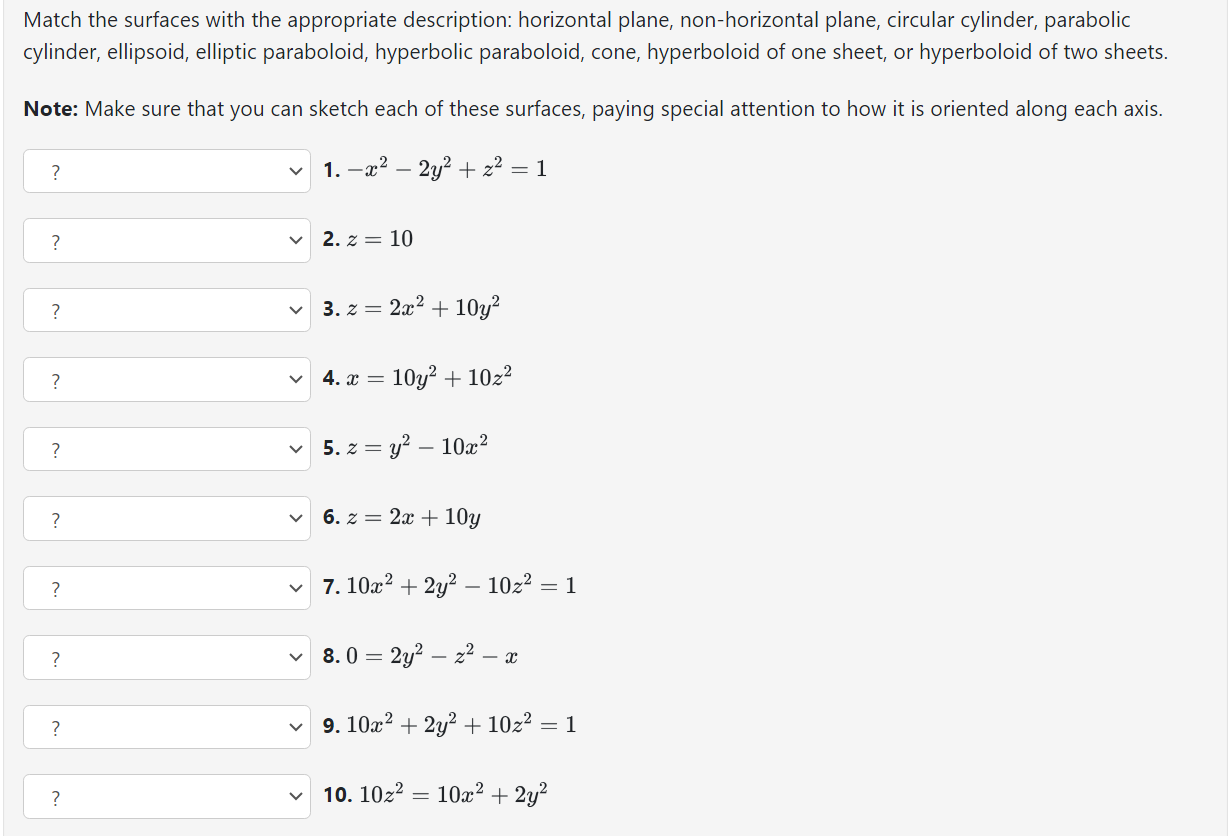1228x836 pixels.
Task: Open the dropdown for 0 = 2y² − z² − x
Action: click(166, 657)
